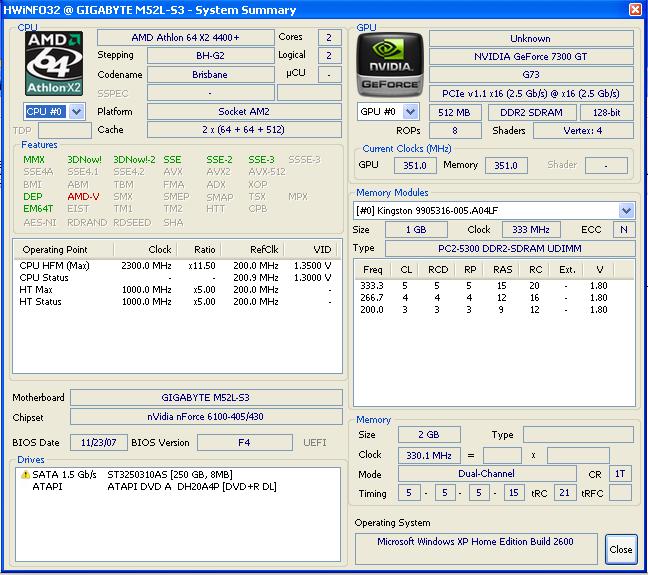Click the command rate 1T field
The image size is (648, 575).
[x=620, y=474]
